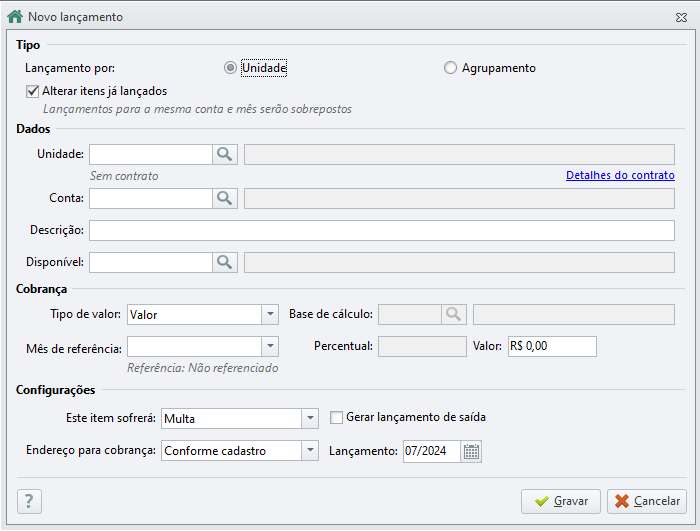Open the Mês de referência dropdown
This screenshot has width=700, height=531.
270,347
